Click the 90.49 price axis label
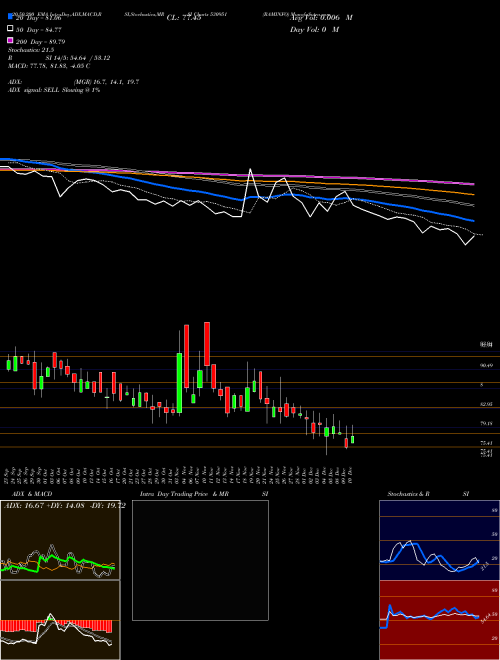 coord(486,366)
